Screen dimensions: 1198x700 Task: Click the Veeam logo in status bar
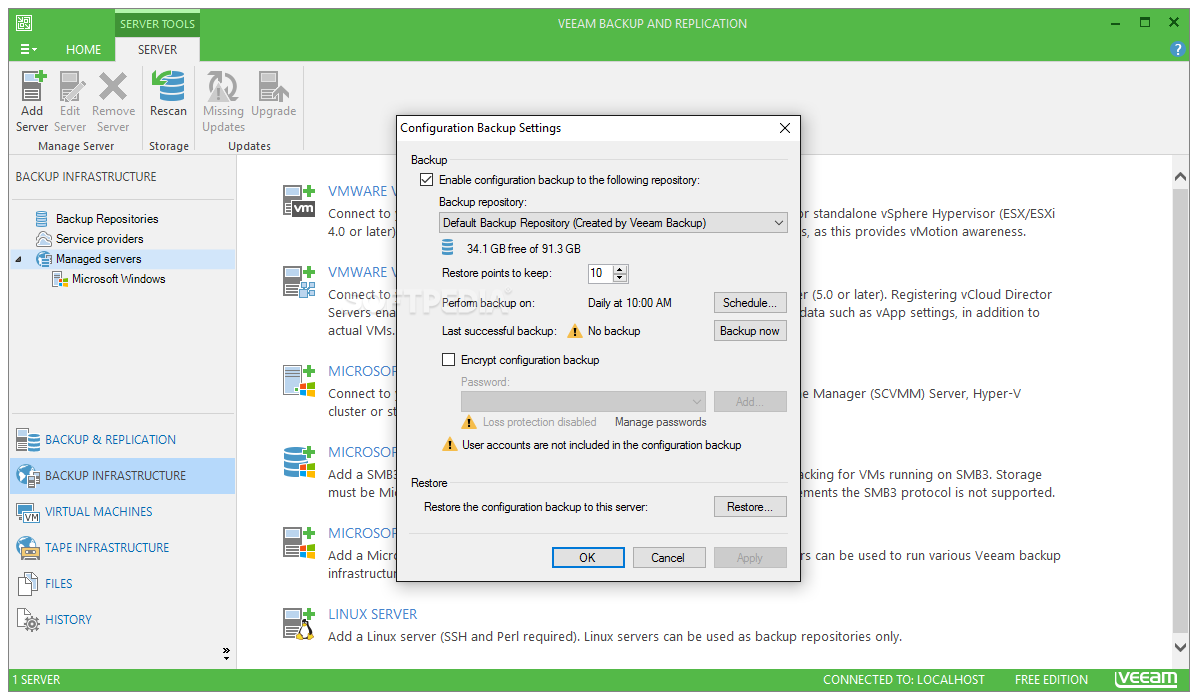[1146, 679]
